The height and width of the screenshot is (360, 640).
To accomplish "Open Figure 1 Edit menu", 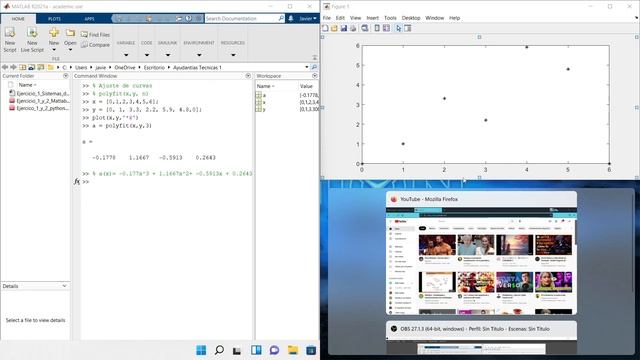I will [340, 18].
